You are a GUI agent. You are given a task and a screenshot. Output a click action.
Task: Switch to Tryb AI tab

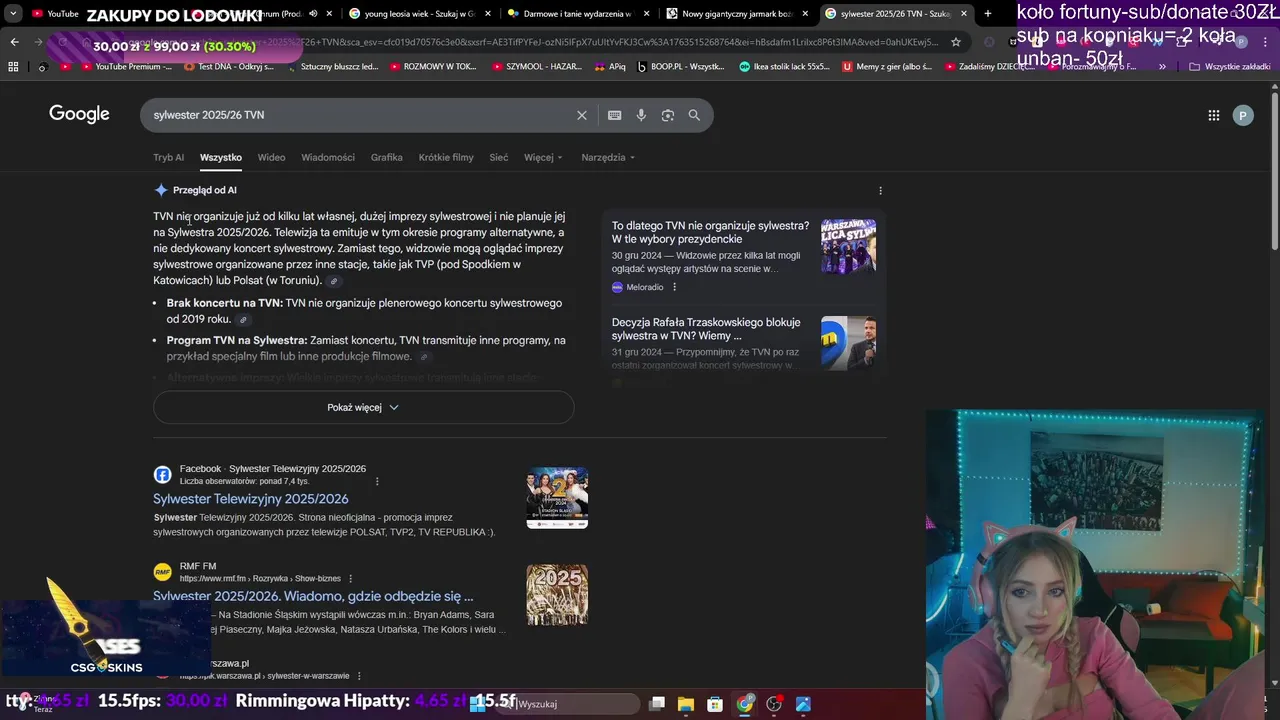coord(168,158)
